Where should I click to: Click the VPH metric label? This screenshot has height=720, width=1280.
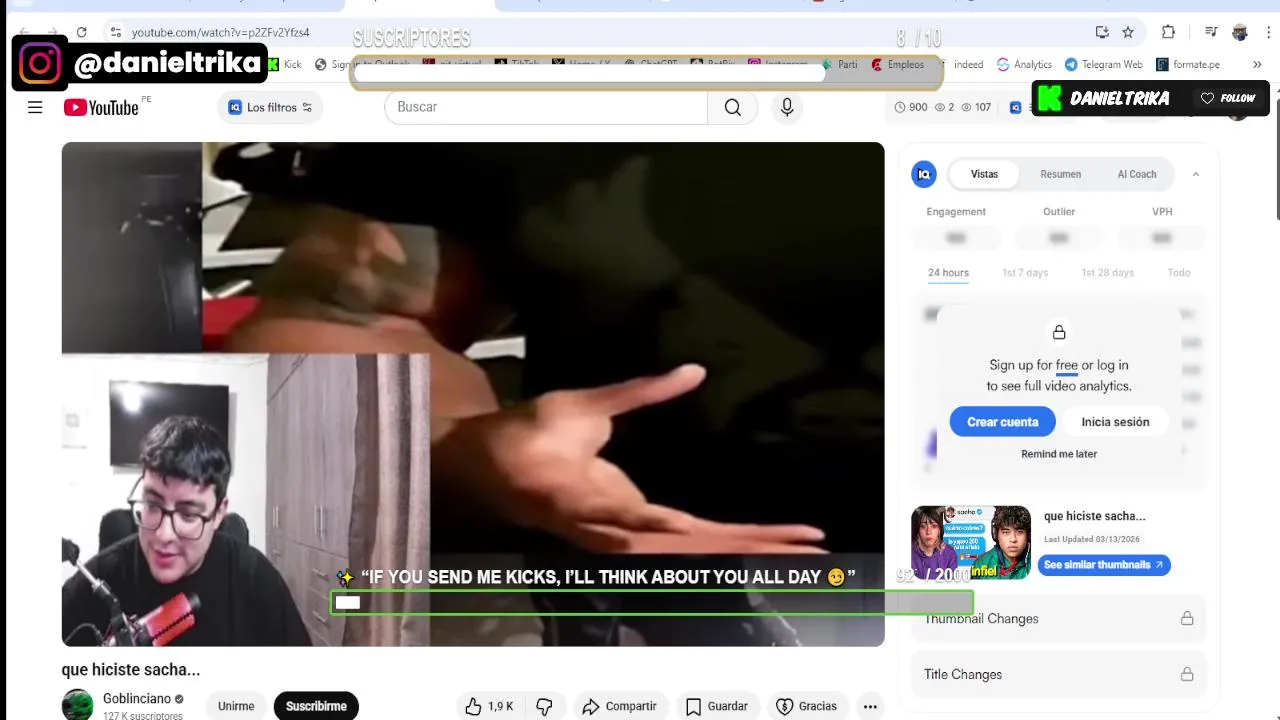click(x=1162, y=212)
